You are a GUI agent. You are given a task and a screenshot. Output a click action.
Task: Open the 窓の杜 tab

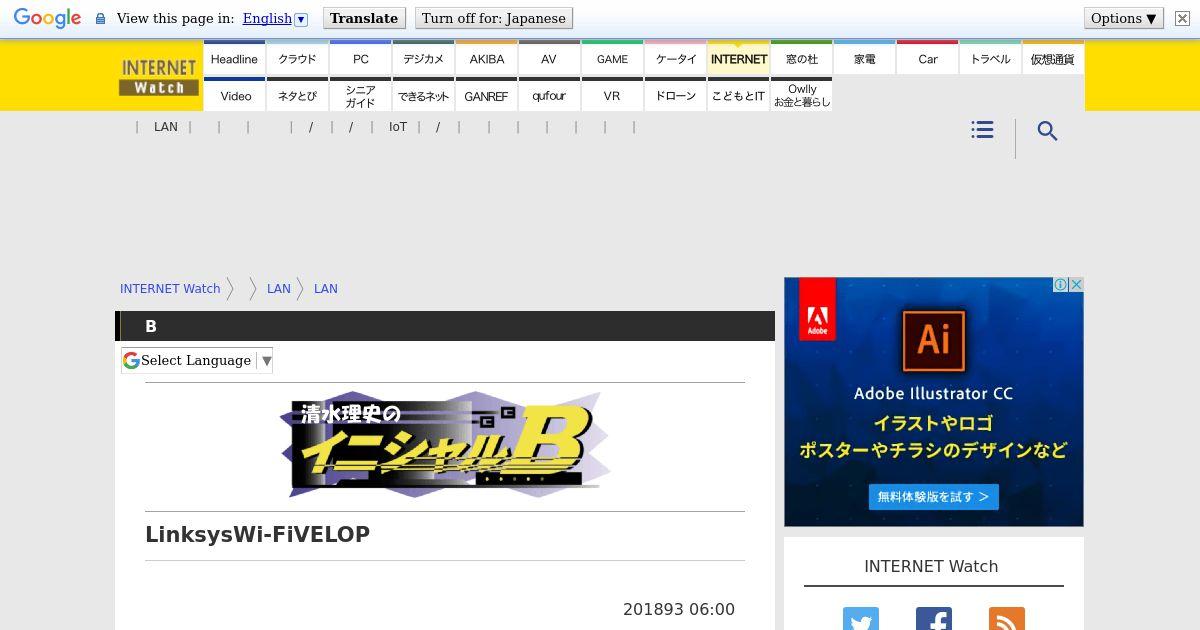click(x=801, y=58)
